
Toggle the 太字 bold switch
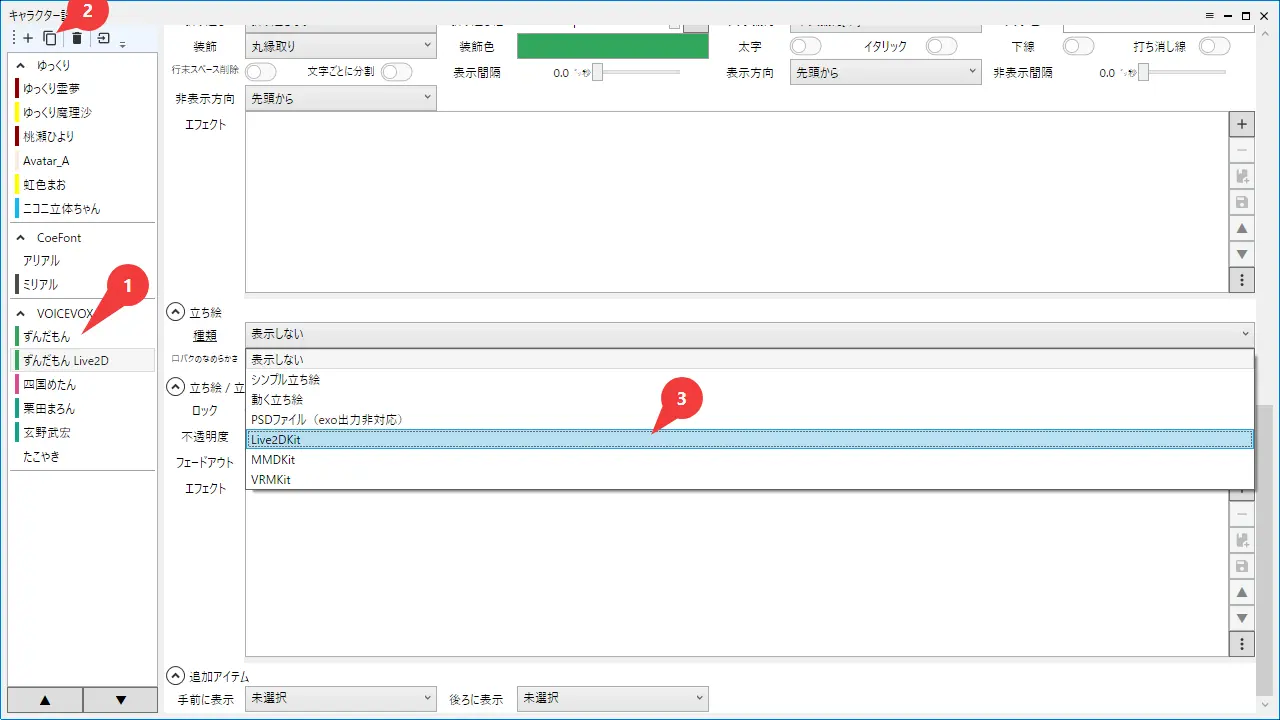tap(805, 46)
